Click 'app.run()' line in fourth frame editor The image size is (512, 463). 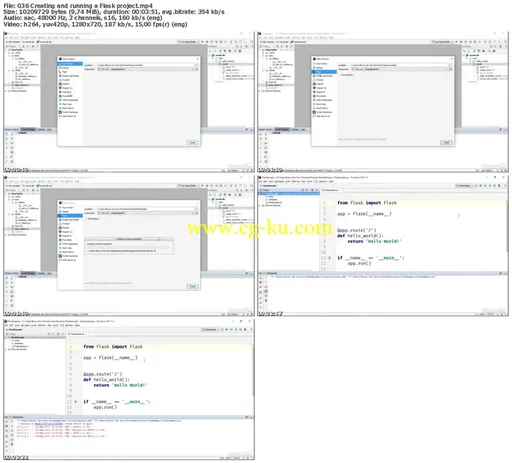[x=359, y=263]
